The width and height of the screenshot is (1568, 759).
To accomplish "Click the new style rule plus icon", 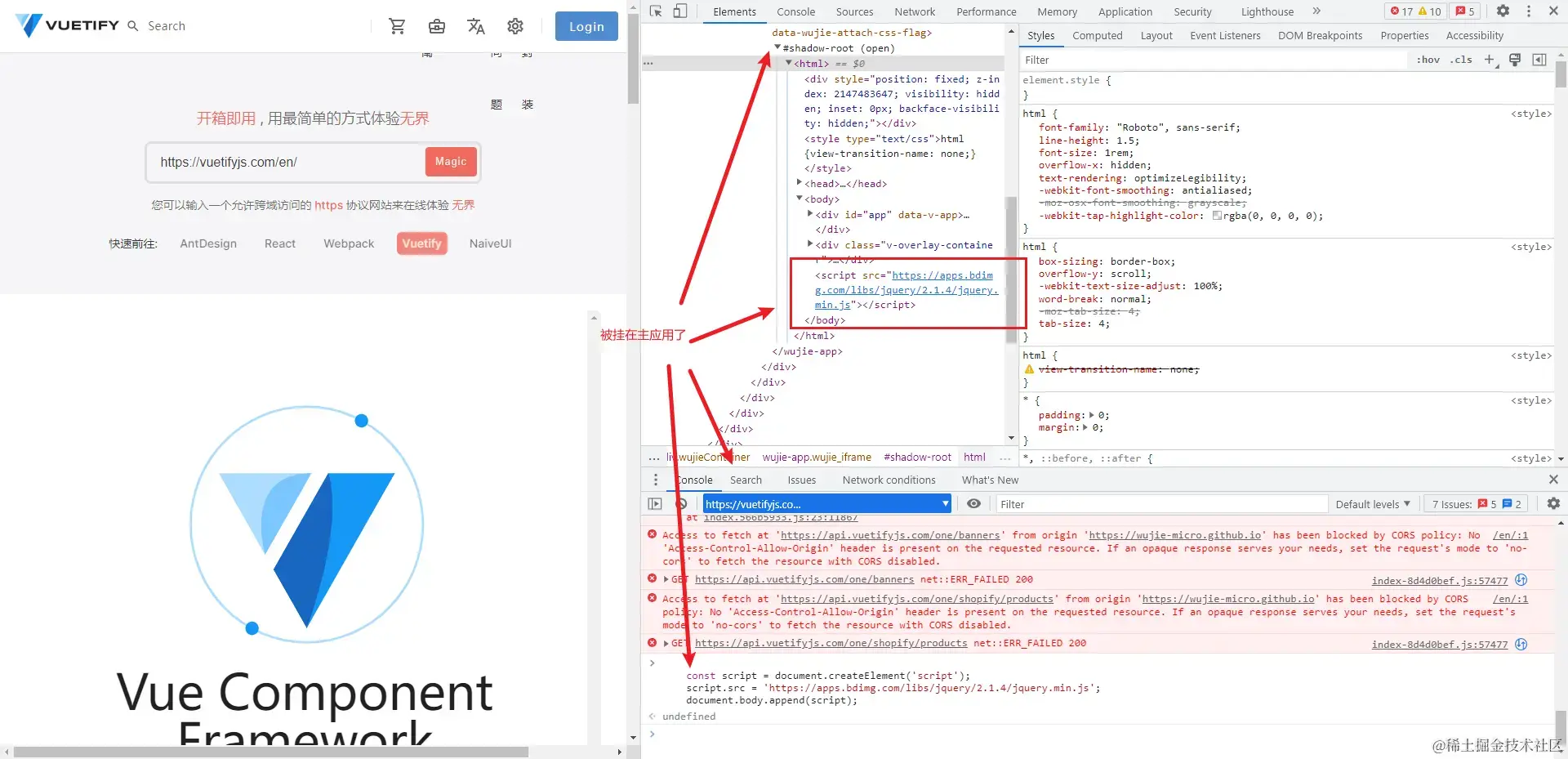I will pyautogui.click(x=1490, y=60).
